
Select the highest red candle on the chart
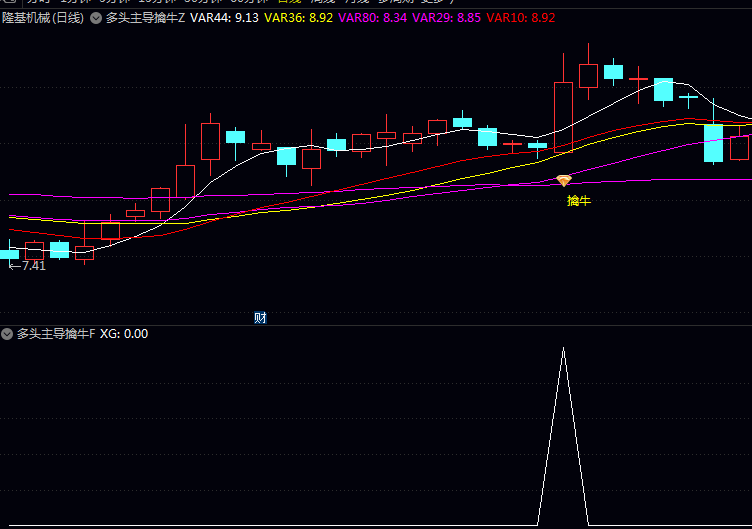588,75
